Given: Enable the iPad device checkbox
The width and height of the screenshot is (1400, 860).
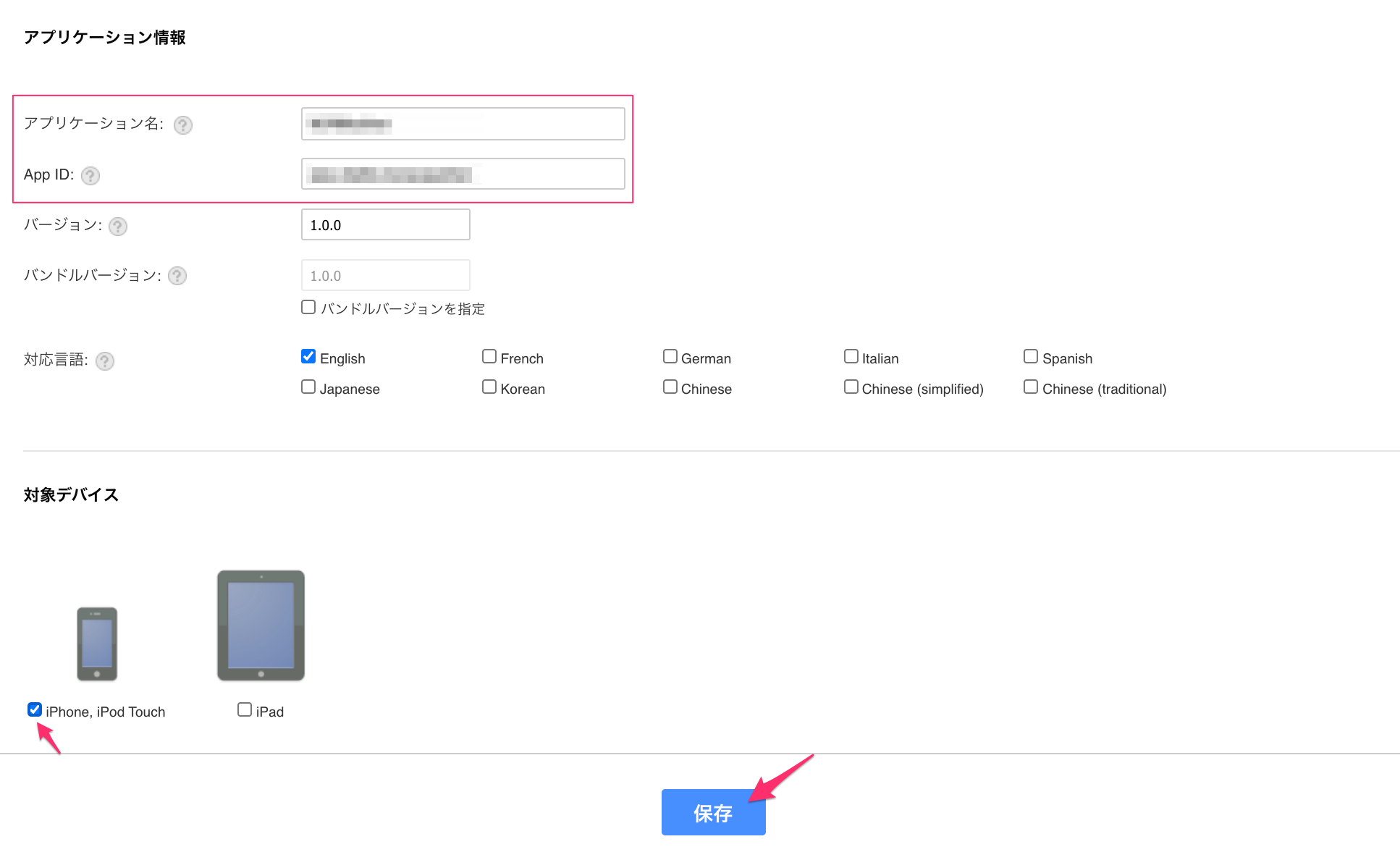Looking at the screenshot, I should tap(245, 710).
